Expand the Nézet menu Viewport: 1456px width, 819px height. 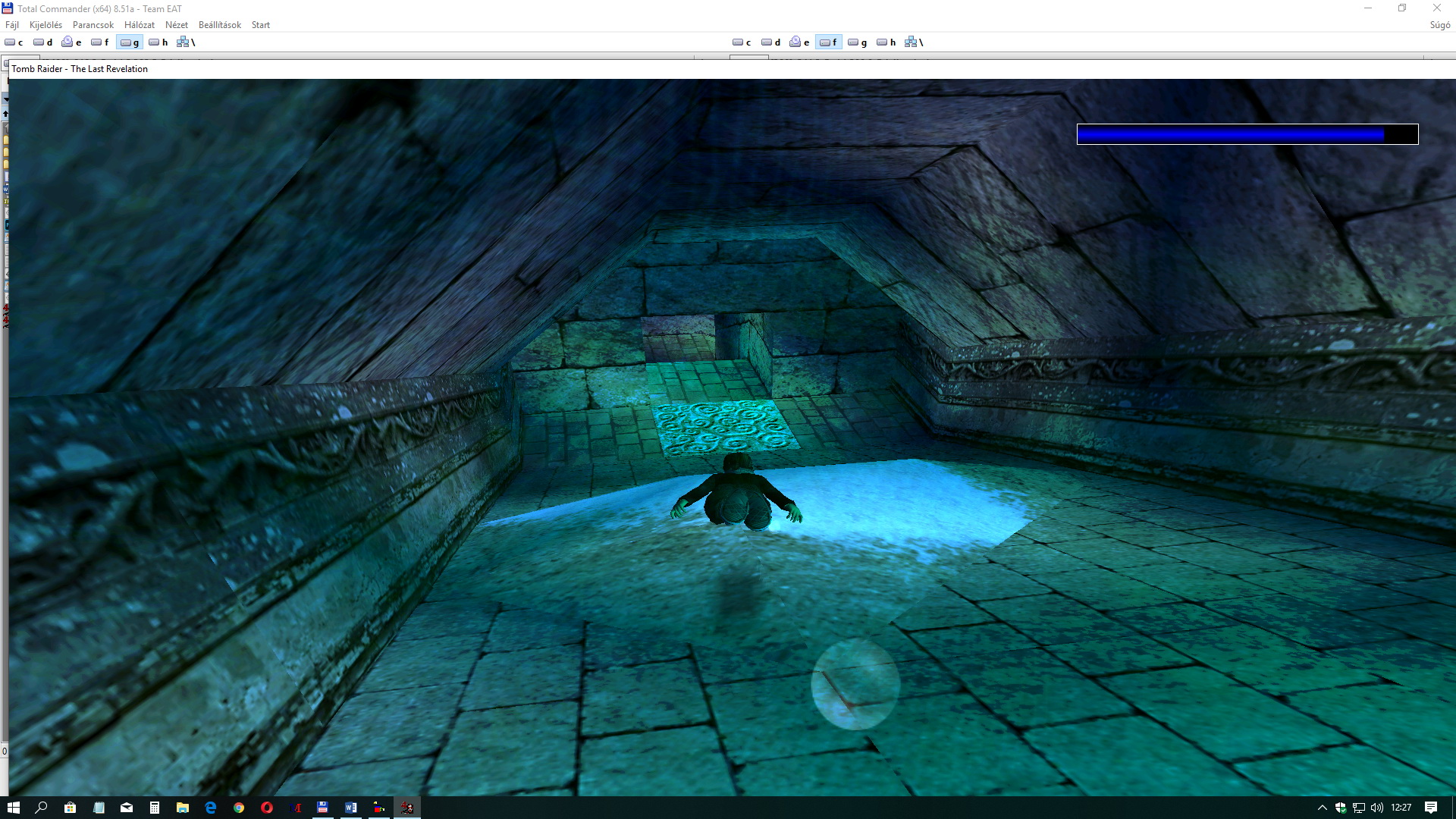[x=177, y=25]
